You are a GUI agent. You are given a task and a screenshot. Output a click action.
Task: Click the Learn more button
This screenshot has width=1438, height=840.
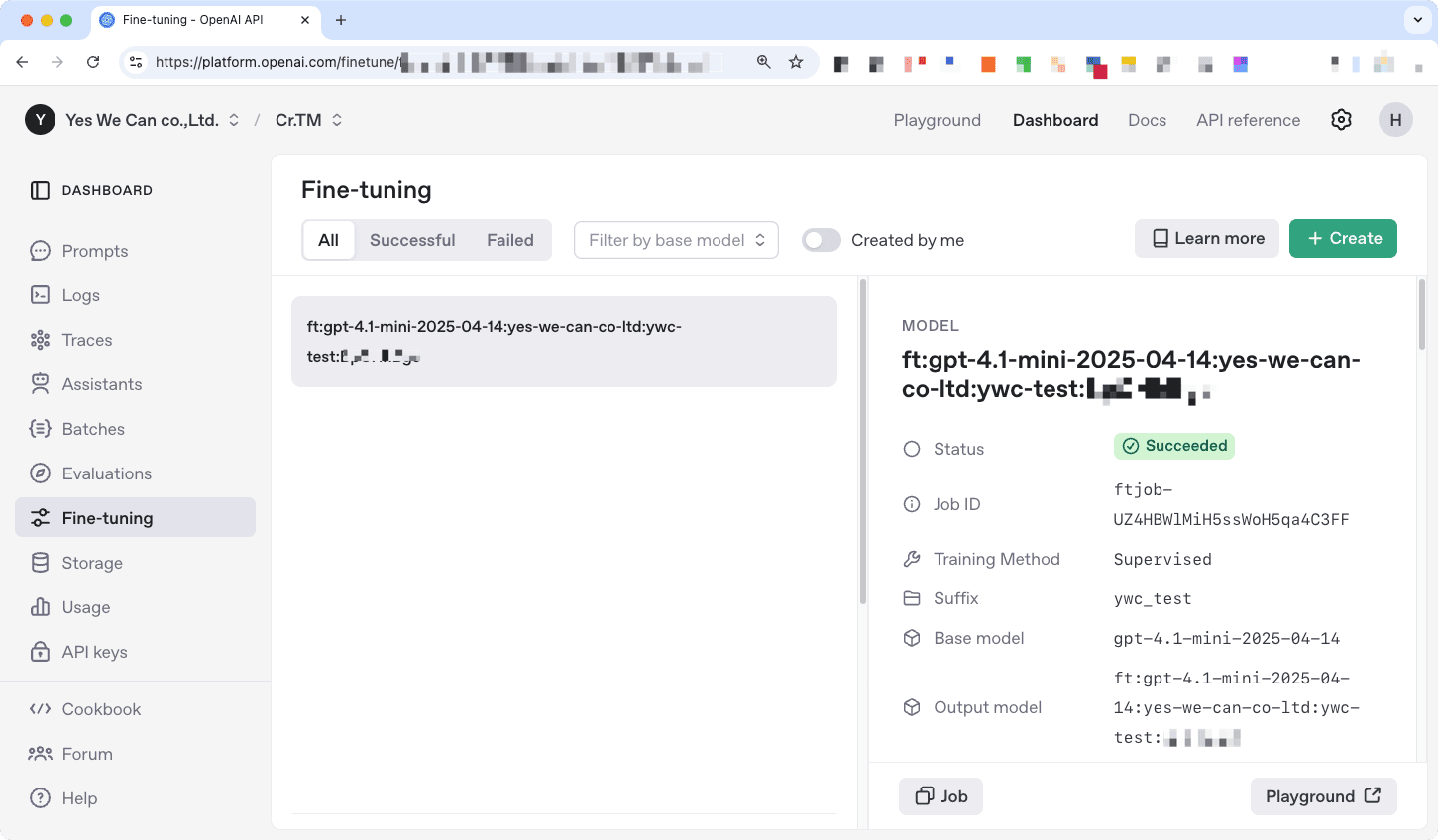[x=1206, y=238]
